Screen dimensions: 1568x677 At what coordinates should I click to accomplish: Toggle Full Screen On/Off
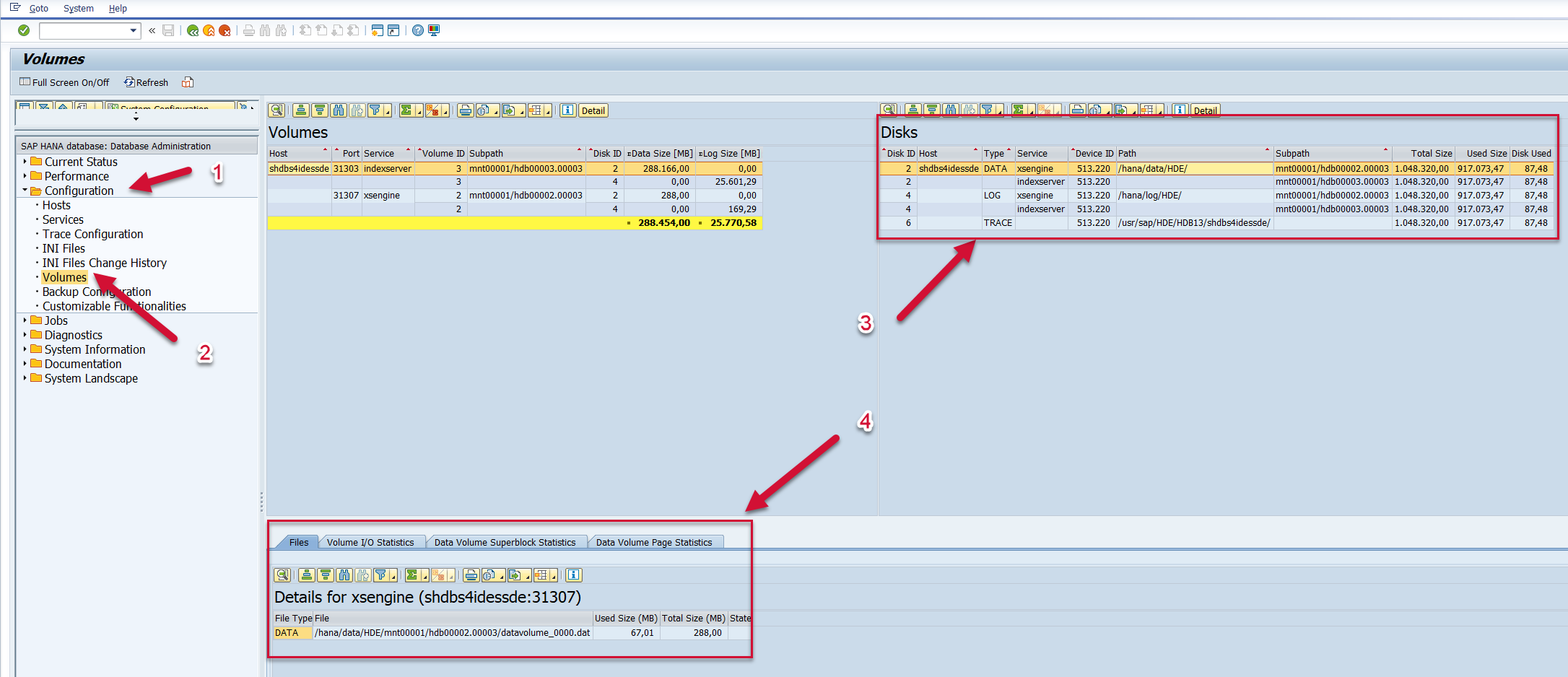click(x=64, y=82)
